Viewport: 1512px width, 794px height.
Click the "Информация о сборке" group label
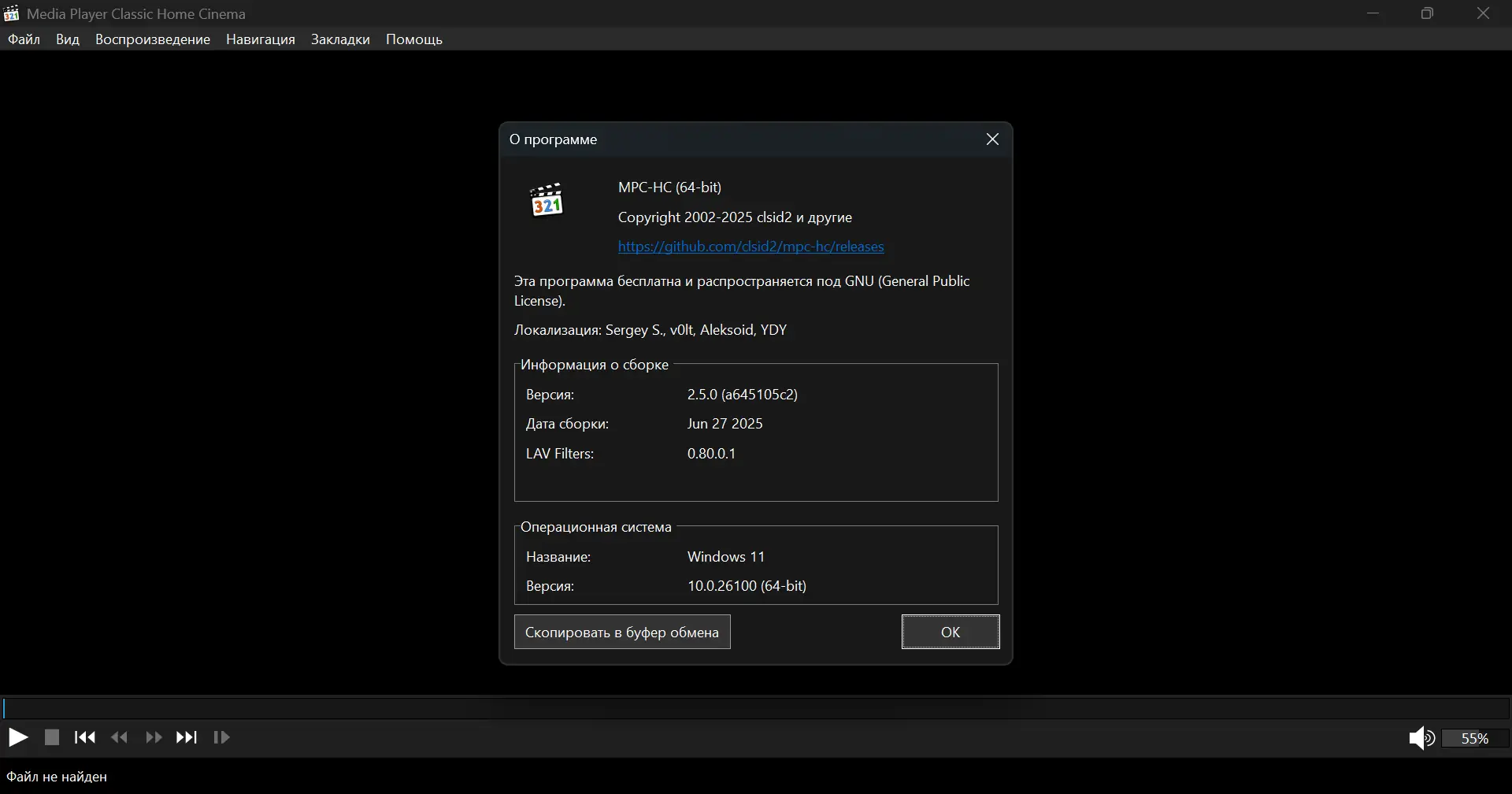(595, 365)
